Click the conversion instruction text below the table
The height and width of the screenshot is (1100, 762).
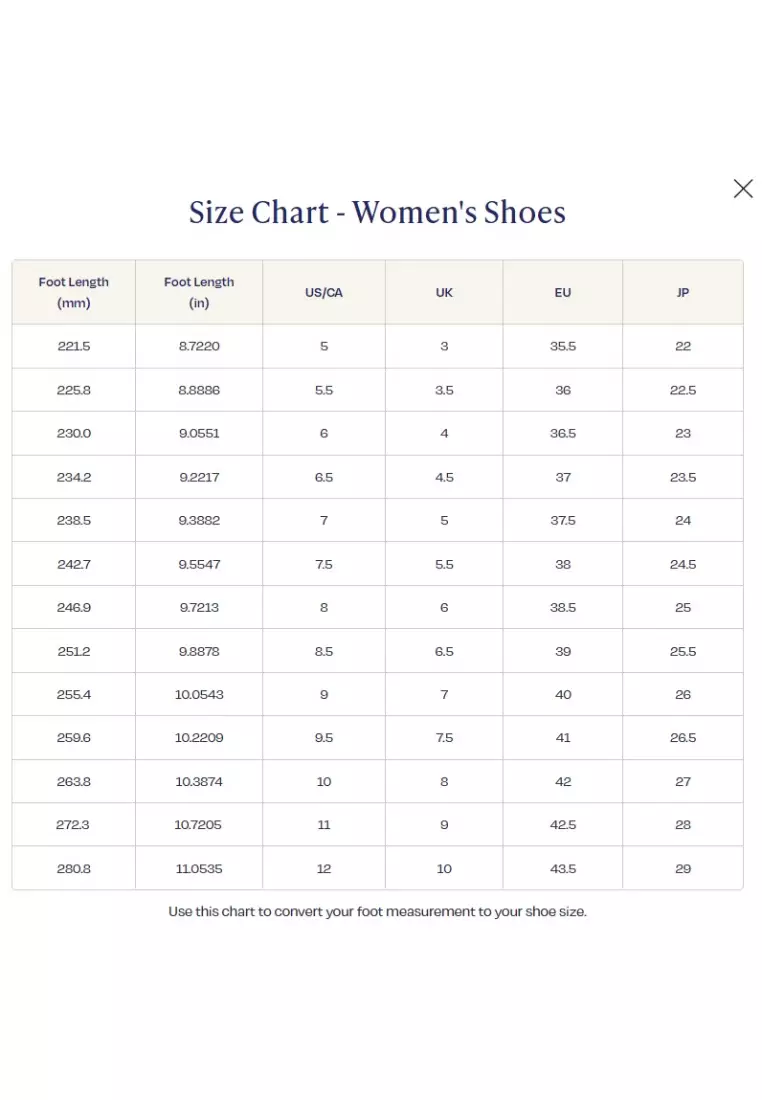tap(377, 911)
